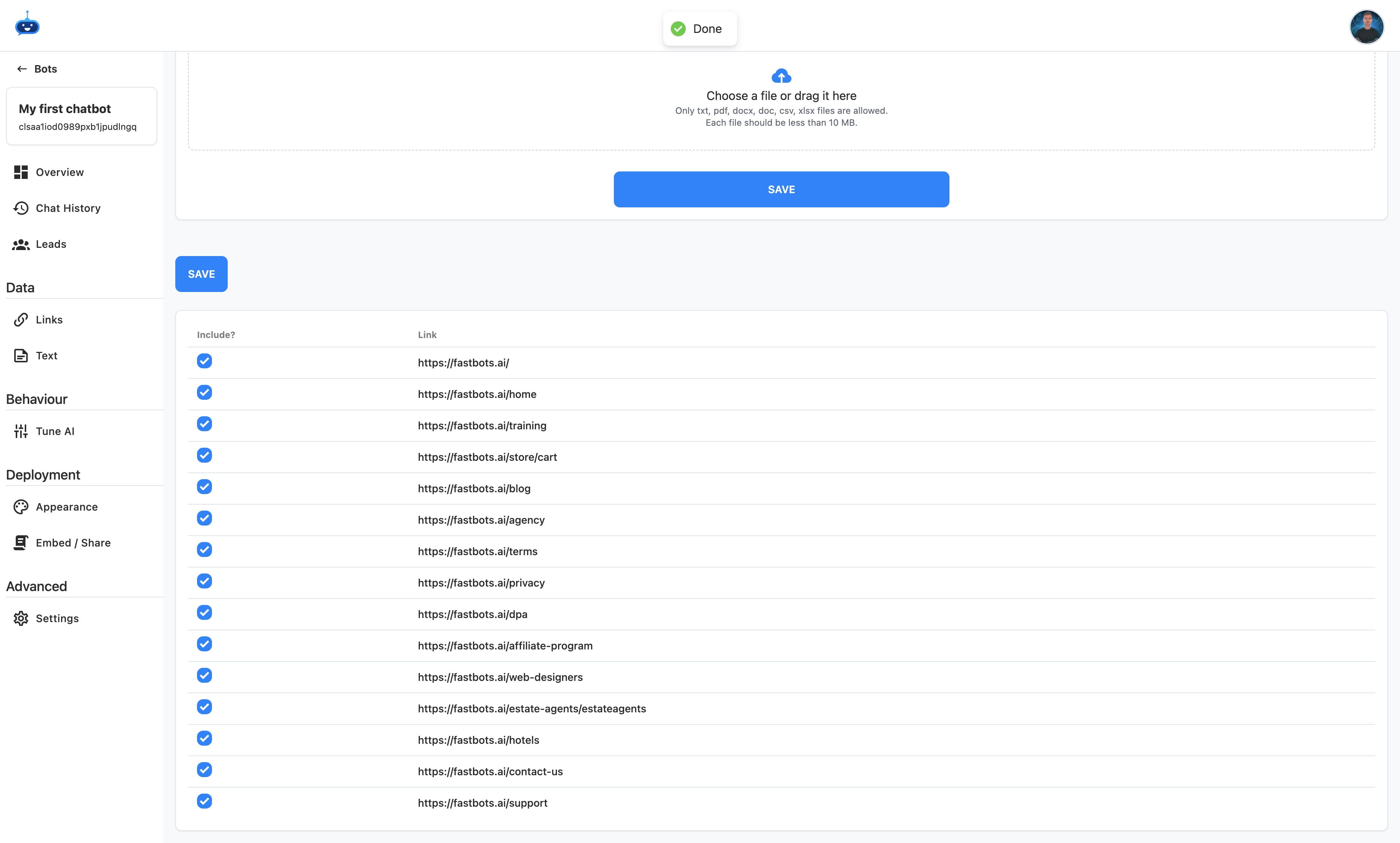Uncheck the fastbots.ai/training link
The height and width of the screenshot is (843, 1400).
[x=204, y=423]
